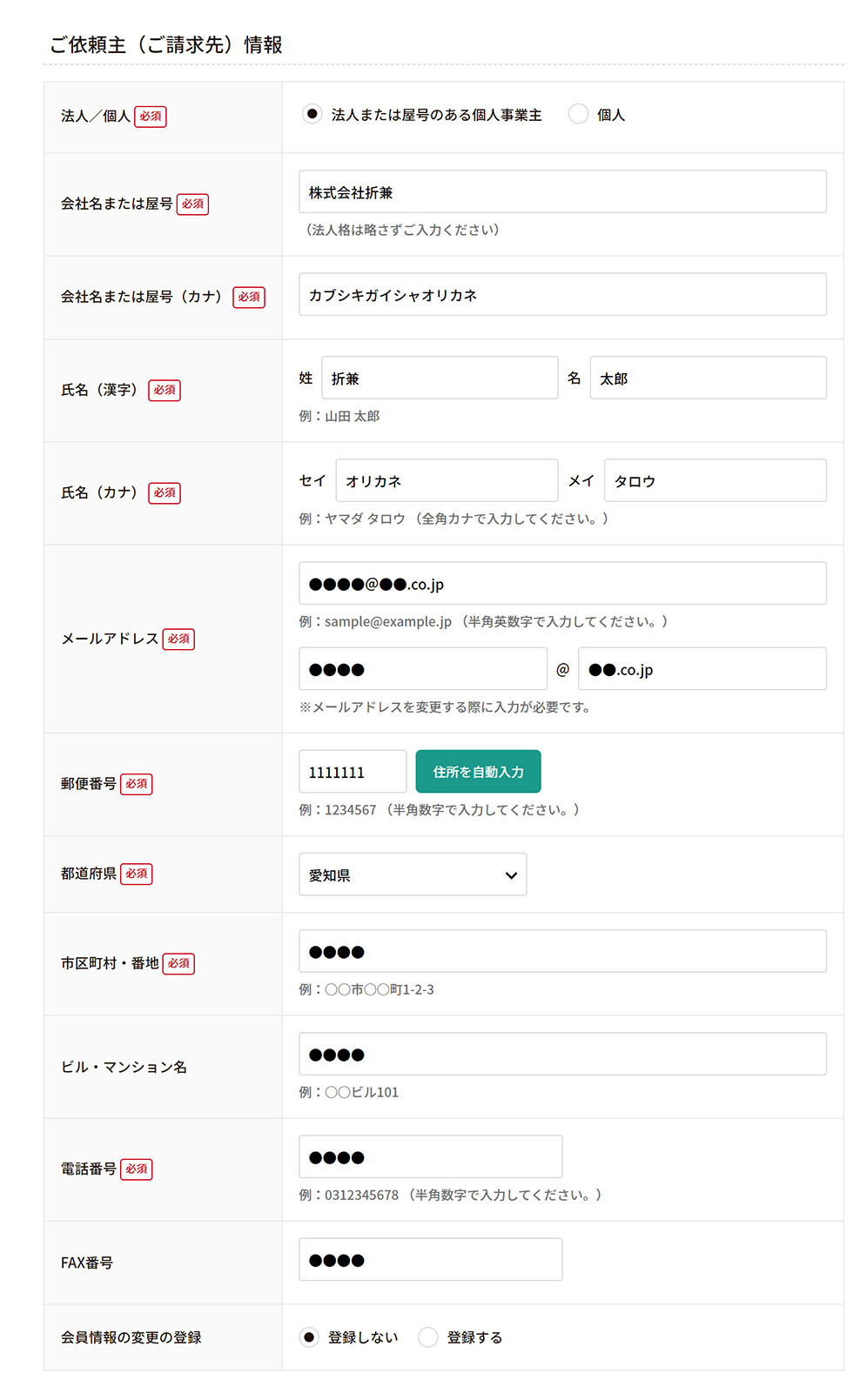The height and width of the screenshot is (1400, 853).
Task: Open the 都道府県 prefecture dropdown
Action: tap(413, 874)
